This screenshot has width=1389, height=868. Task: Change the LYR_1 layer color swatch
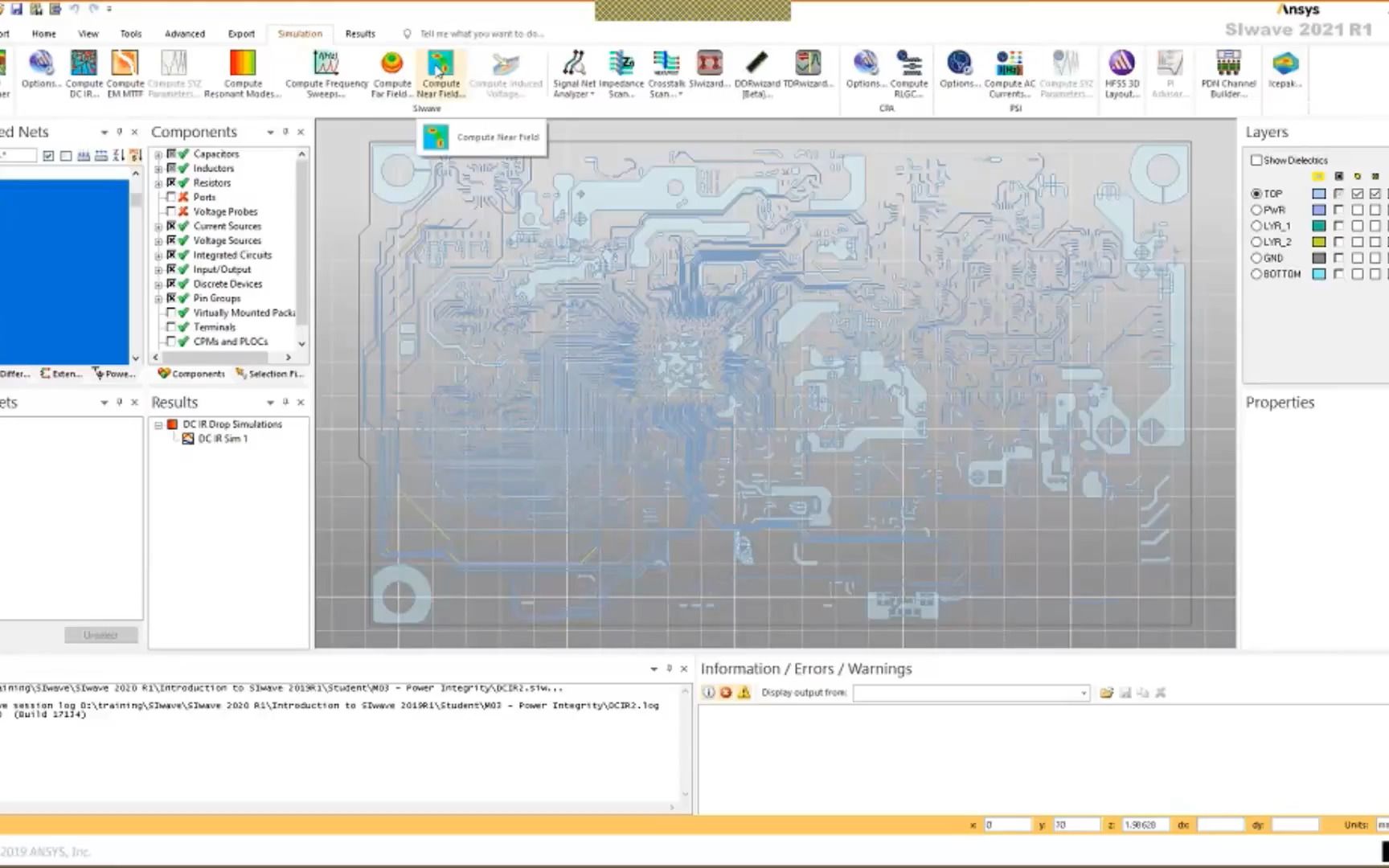pos(1318,226)
